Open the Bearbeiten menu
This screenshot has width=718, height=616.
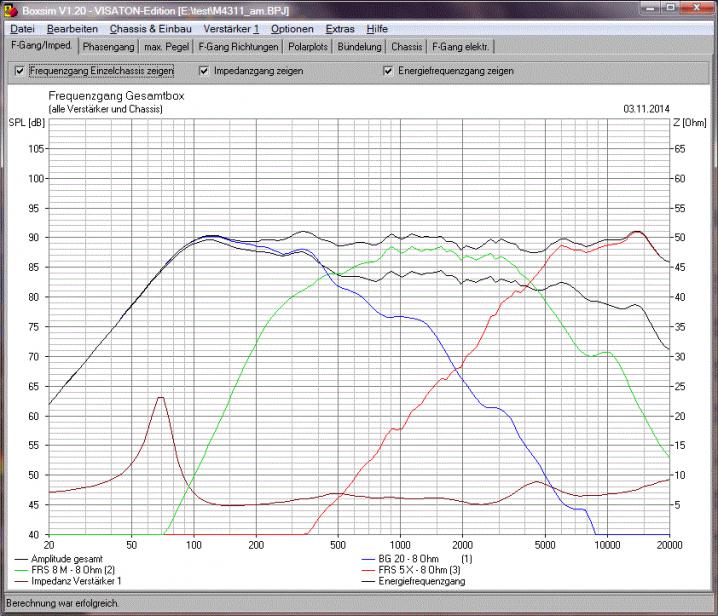pos(72,29)
